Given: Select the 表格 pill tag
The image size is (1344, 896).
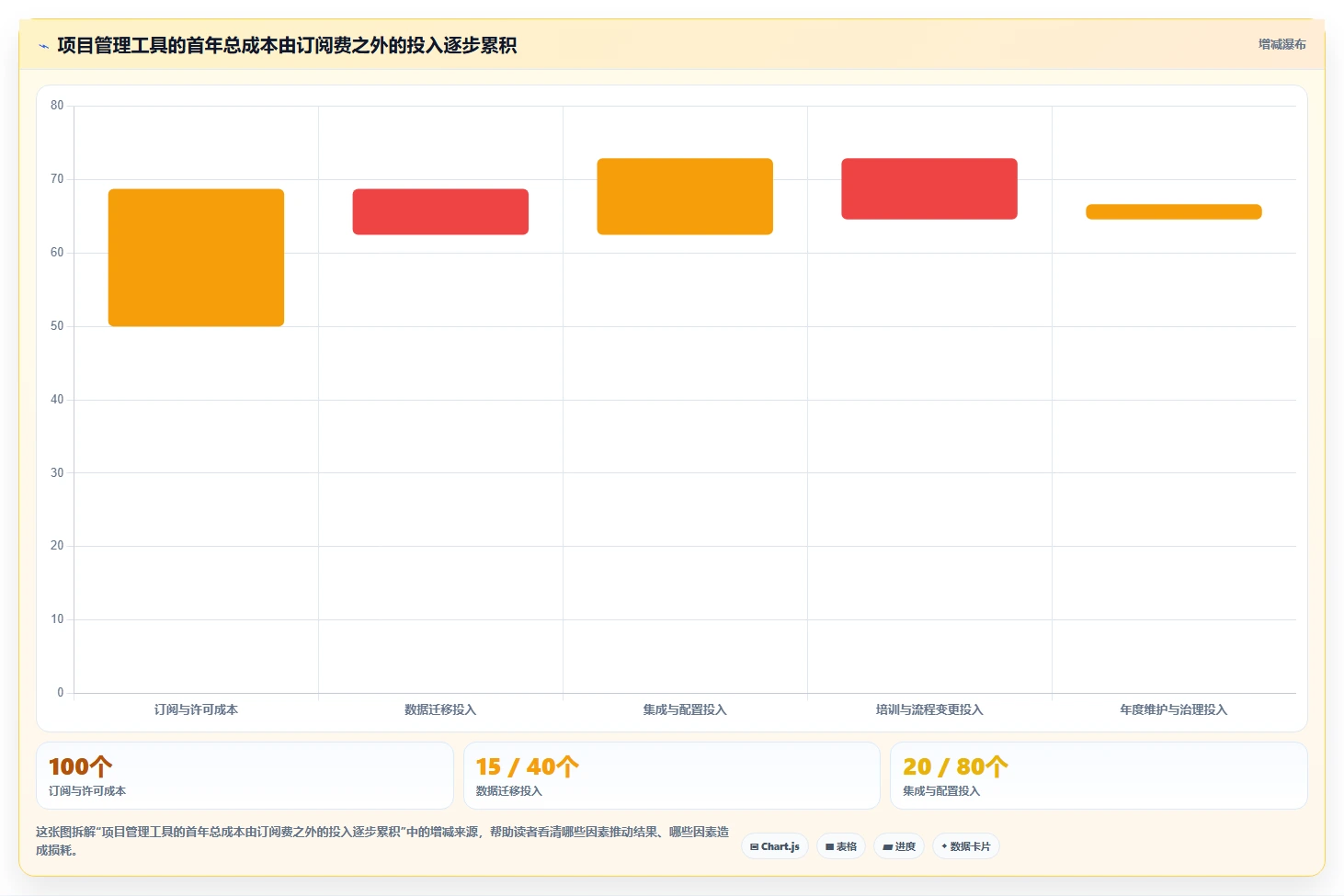Looking at the screenshot, I should click(x=841, y=846).
